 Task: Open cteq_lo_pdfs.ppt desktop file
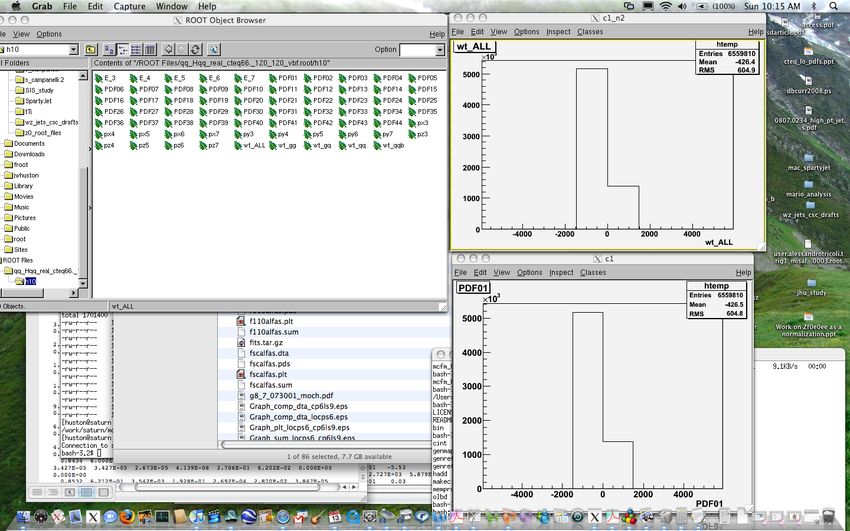tap(809, 56)
